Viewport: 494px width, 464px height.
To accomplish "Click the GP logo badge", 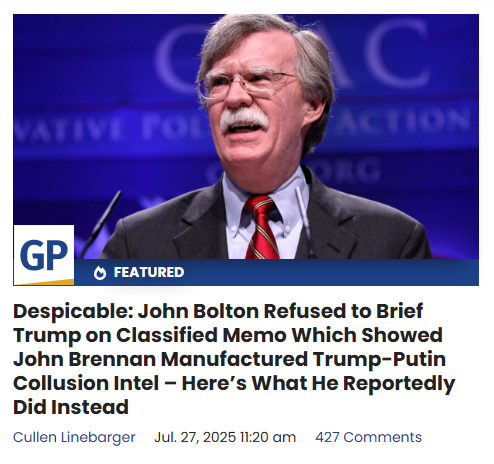I will (x=44, y=255).
